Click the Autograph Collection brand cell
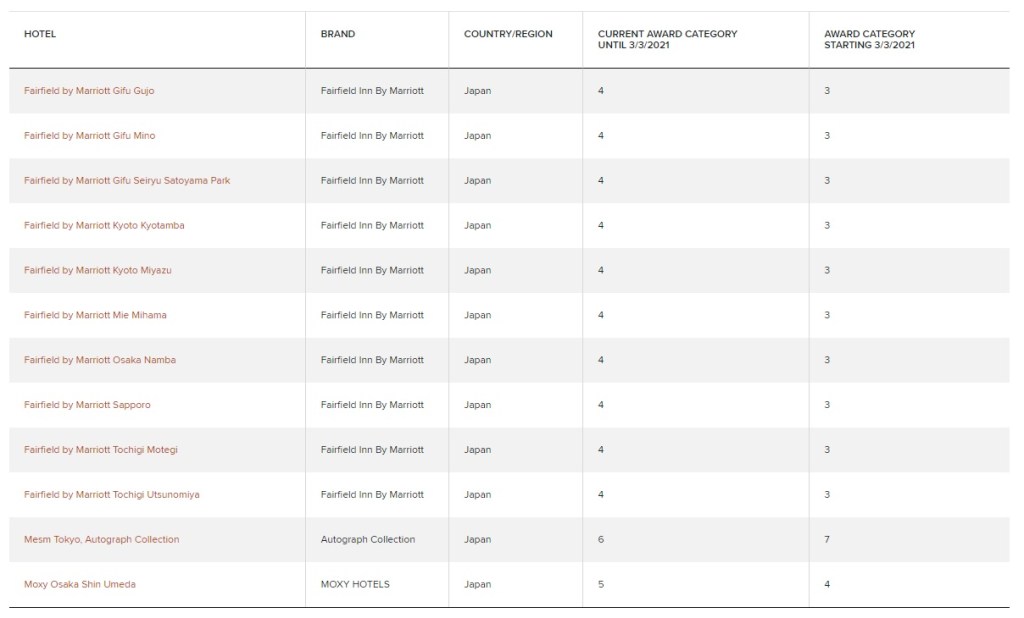 click(368, 540)
